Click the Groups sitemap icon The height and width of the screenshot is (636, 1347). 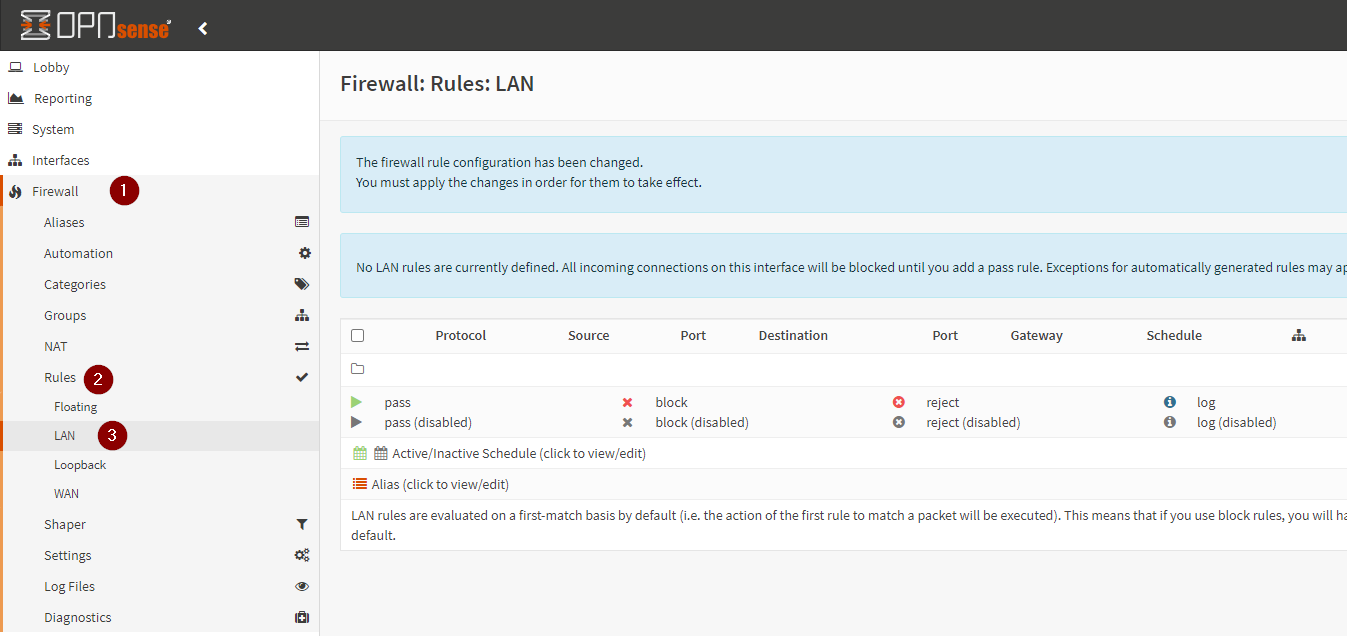(302, 316)
